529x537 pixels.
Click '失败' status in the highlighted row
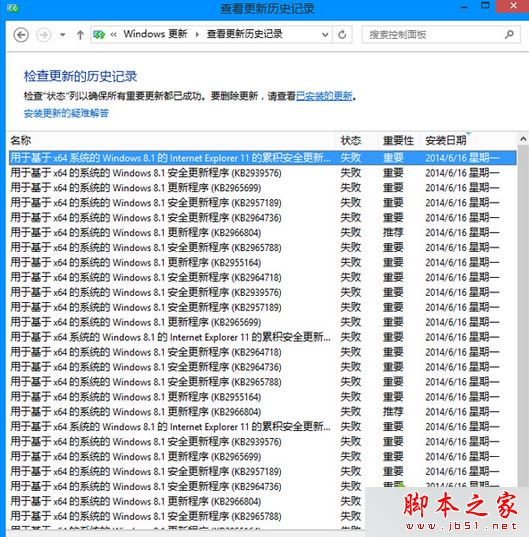click(x=351, y=158)
